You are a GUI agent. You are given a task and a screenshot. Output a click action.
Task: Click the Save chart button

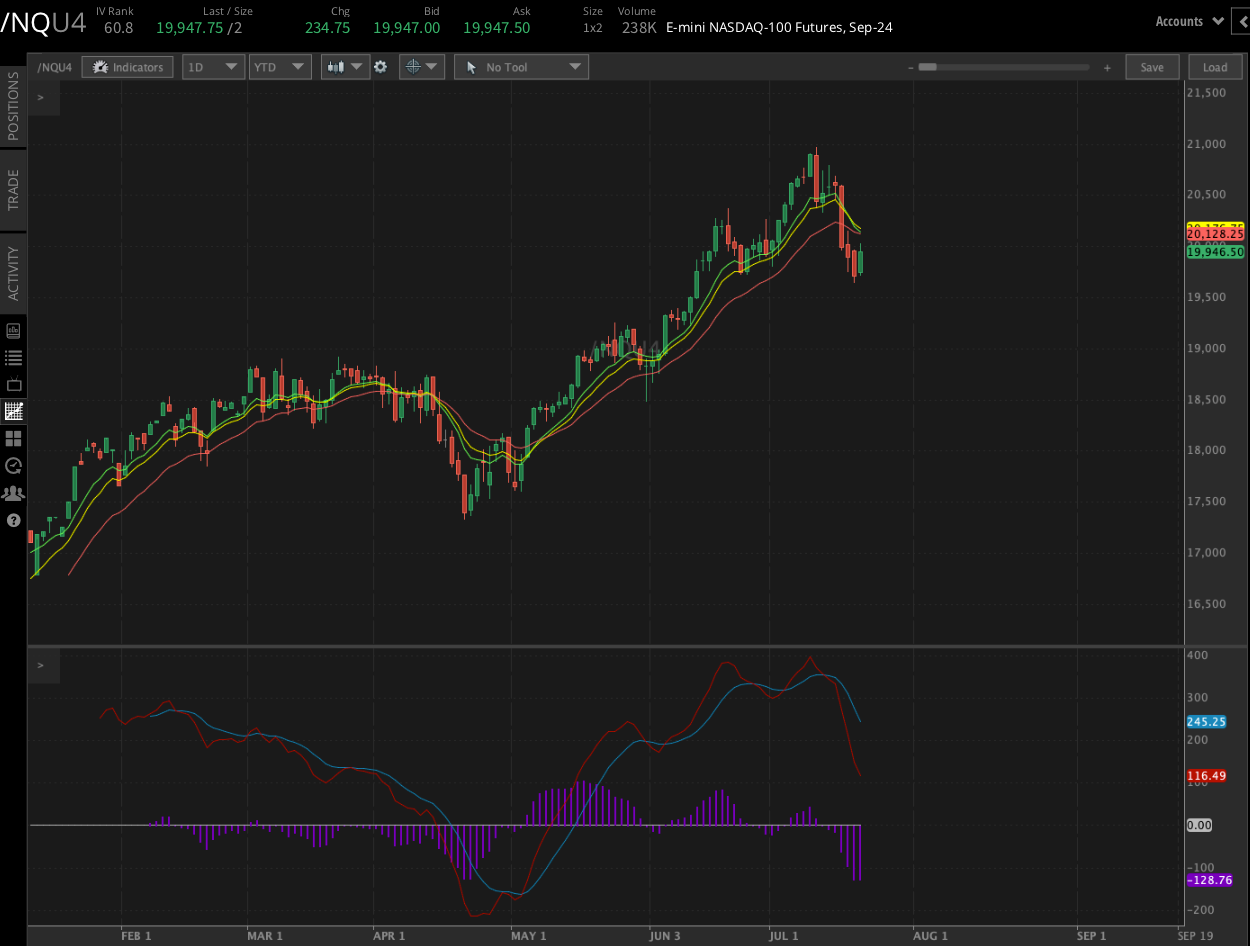(x=1152, y=67)
